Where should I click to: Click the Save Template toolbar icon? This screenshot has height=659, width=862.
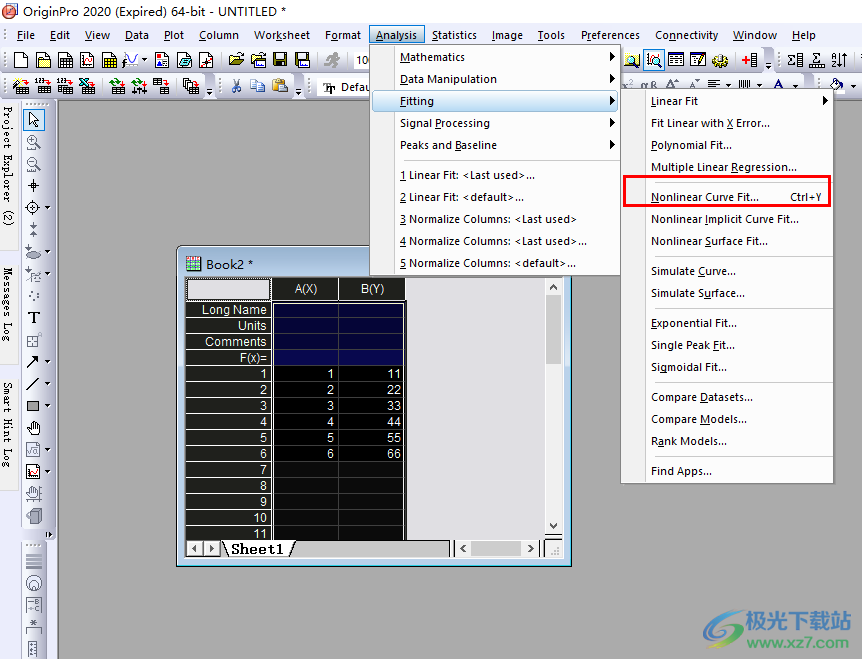pos(302,60)
